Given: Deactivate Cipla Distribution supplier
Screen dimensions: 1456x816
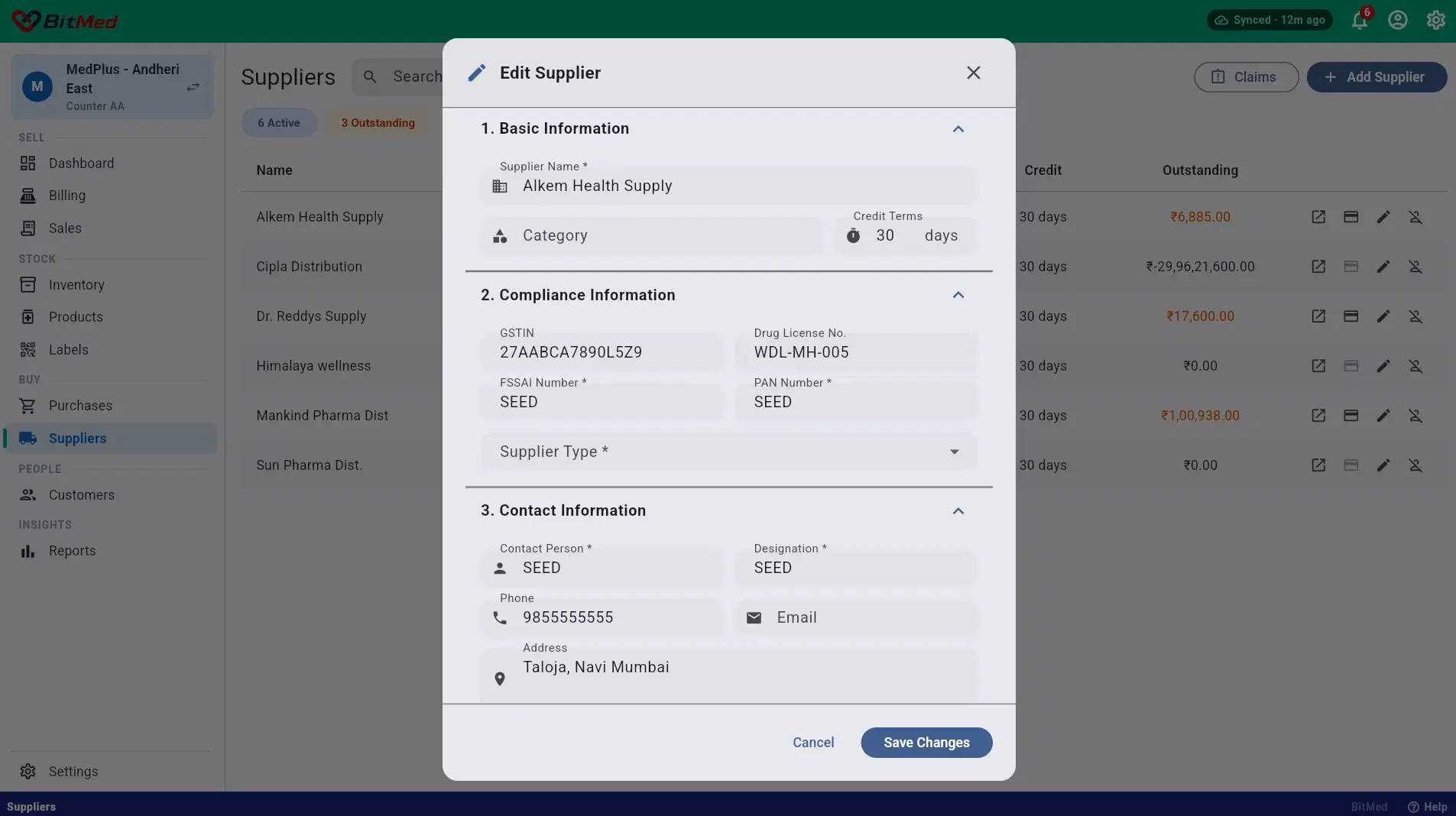Looking at the screenshot, I should (1415, 267).
